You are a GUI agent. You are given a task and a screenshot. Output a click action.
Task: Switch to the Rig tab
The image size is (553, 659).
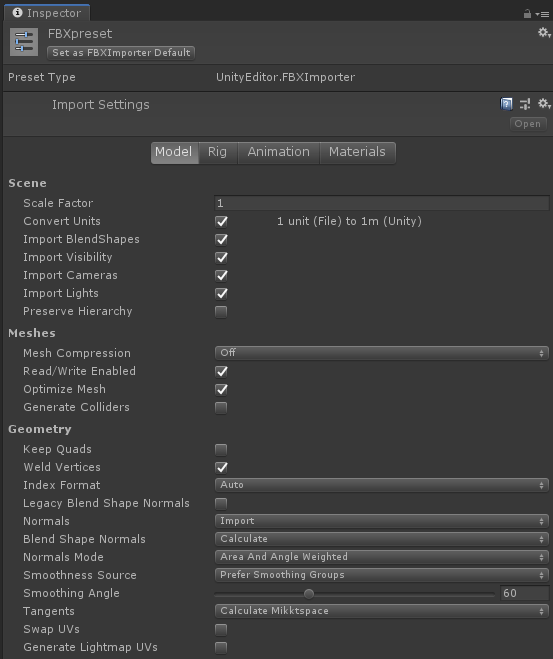pyautogui.click(x=217, y=152)
